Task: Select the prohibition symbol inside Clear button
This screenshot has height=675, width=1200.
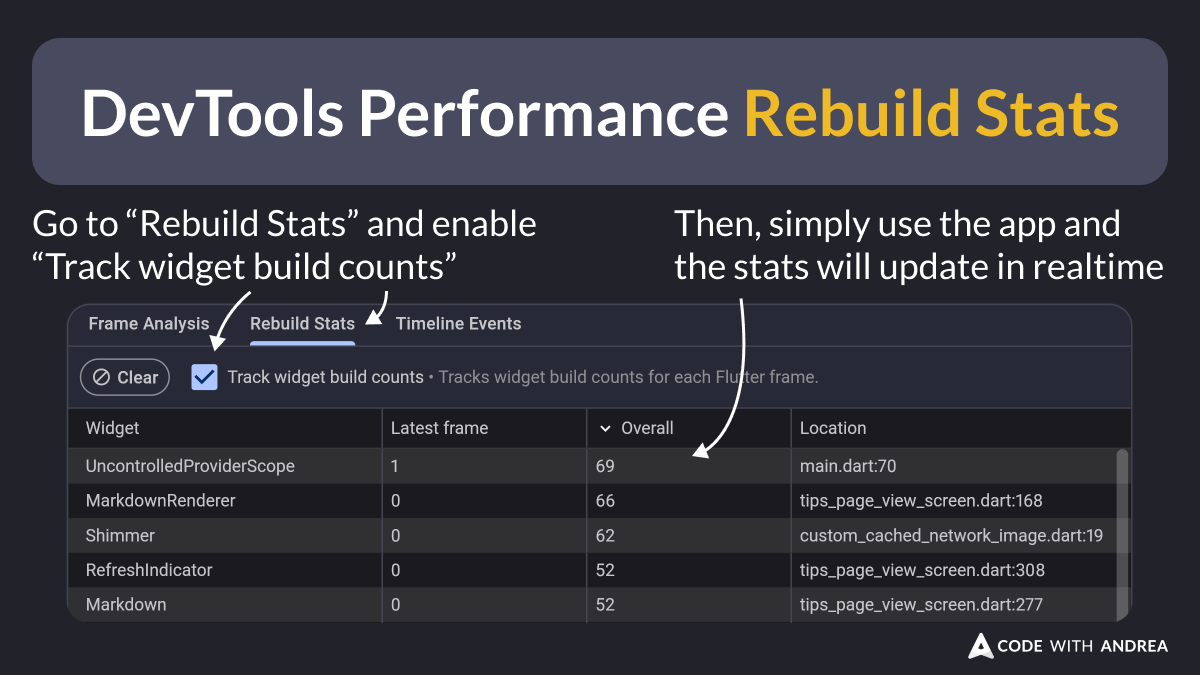Action: coord(103,377)
